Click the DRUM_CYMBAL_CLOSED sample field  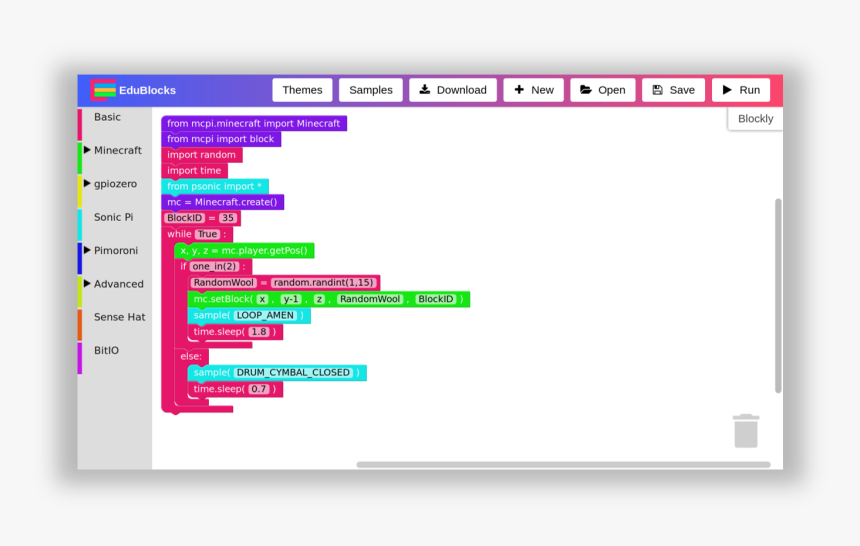tap(293, 373)
